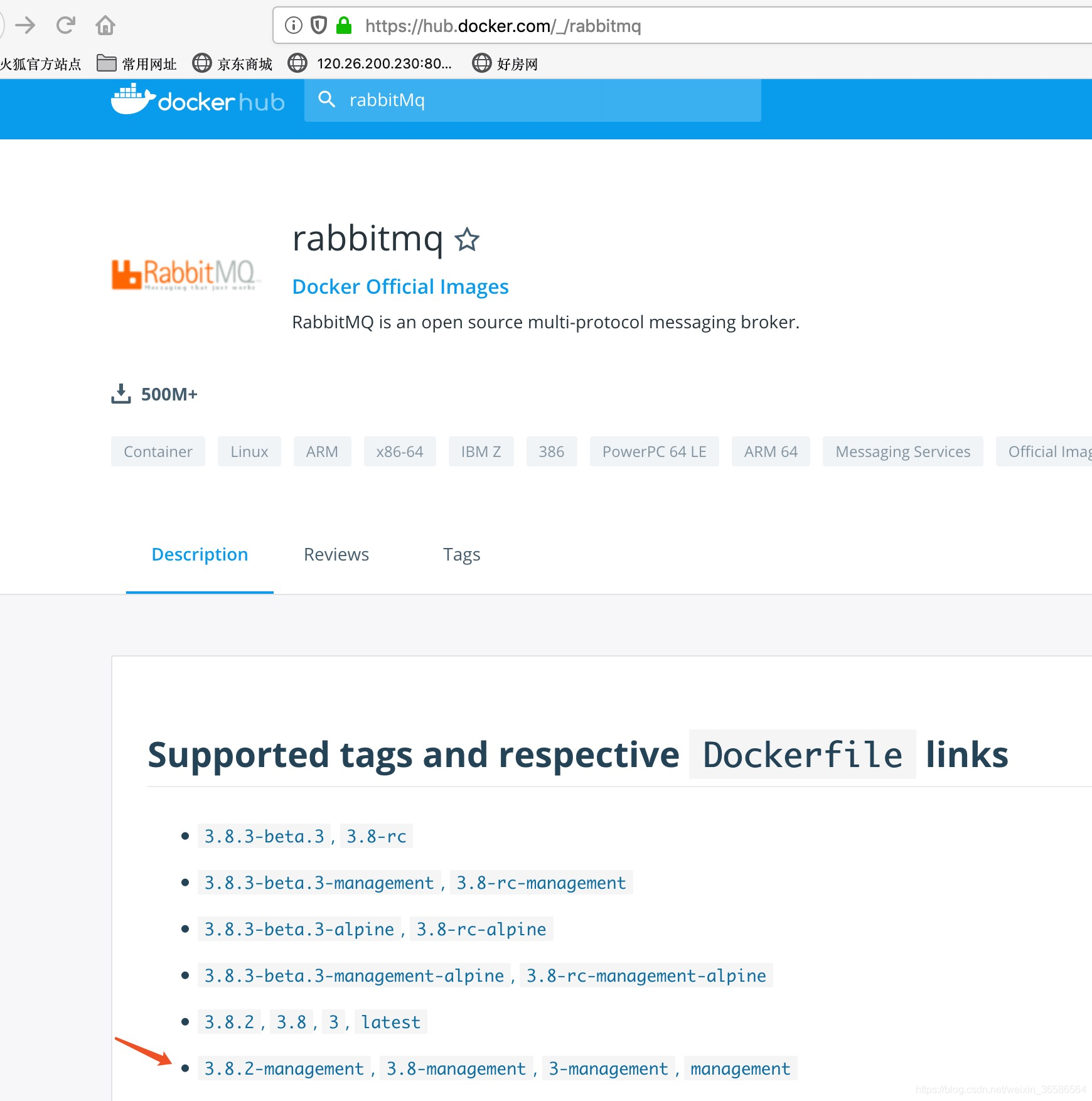Open the 3.8-rc-management-alpine link
The image size is (1092, 1101).
pyautogui.click(x=646, y=975)
